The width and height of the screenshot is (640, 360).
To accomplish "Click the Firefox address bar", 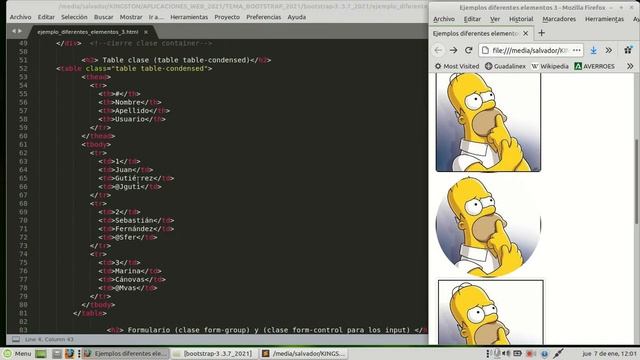I will coord(531,50).
